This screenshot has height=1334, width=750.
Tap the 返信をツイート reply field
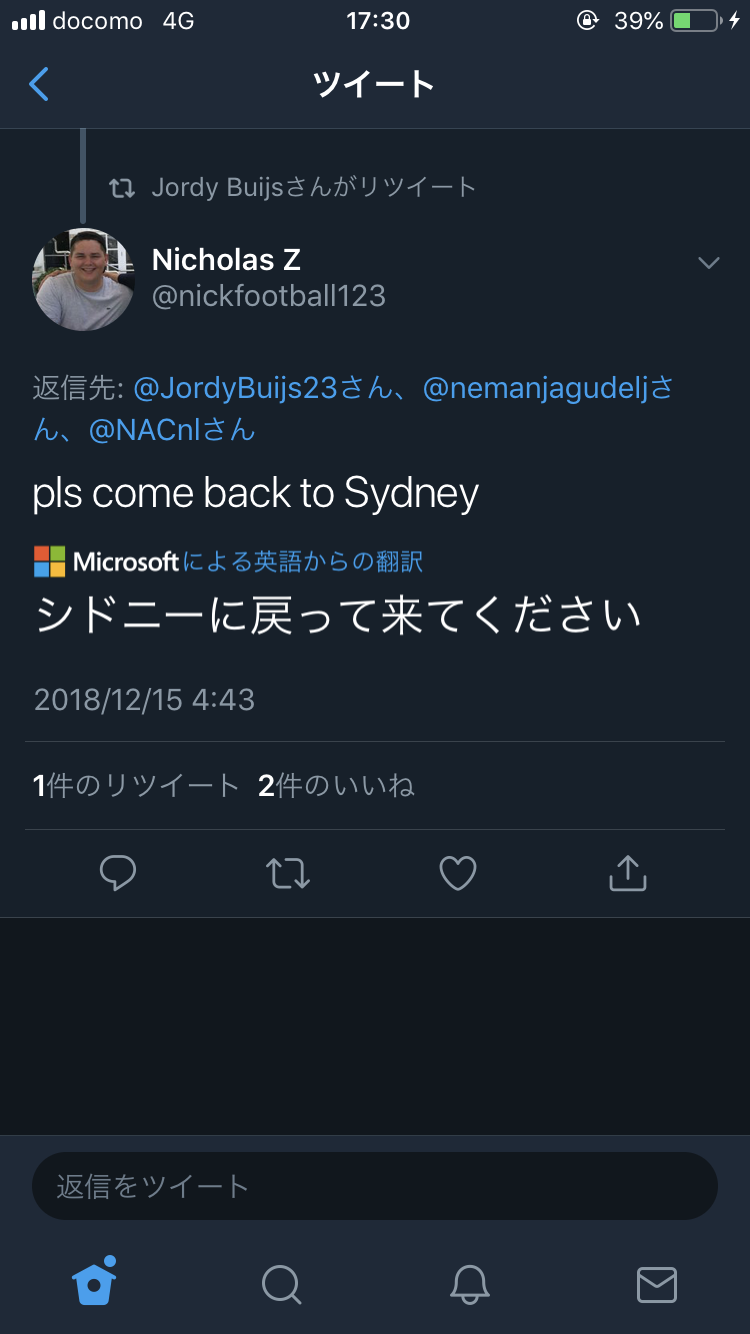(x=375, y=1187)
